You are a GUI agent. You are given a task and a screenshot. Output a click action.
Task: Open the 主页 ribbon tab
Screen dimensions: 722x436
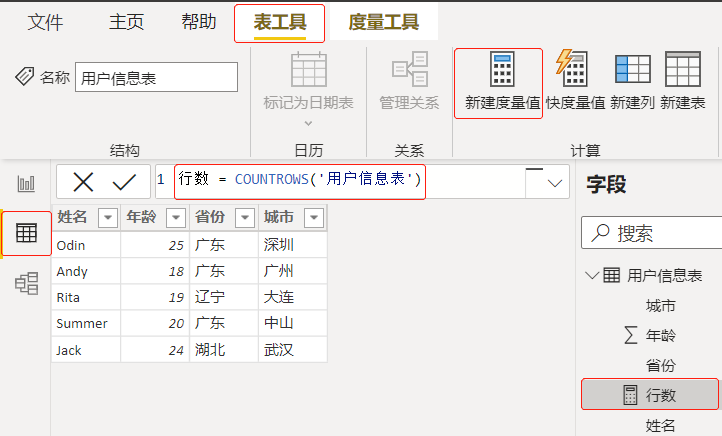[127, 22]
